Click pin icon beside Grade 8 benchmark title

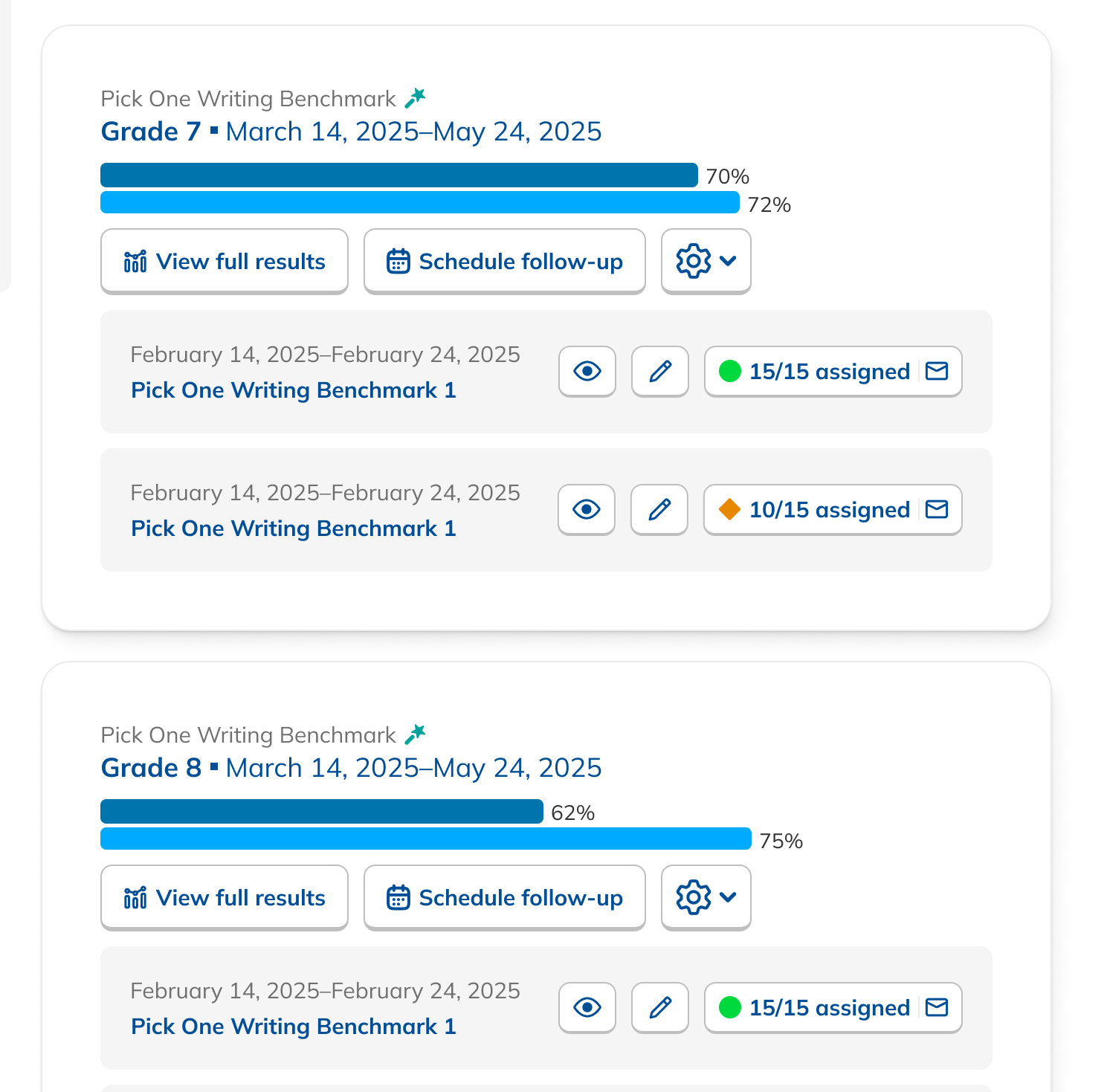[415, 734]
